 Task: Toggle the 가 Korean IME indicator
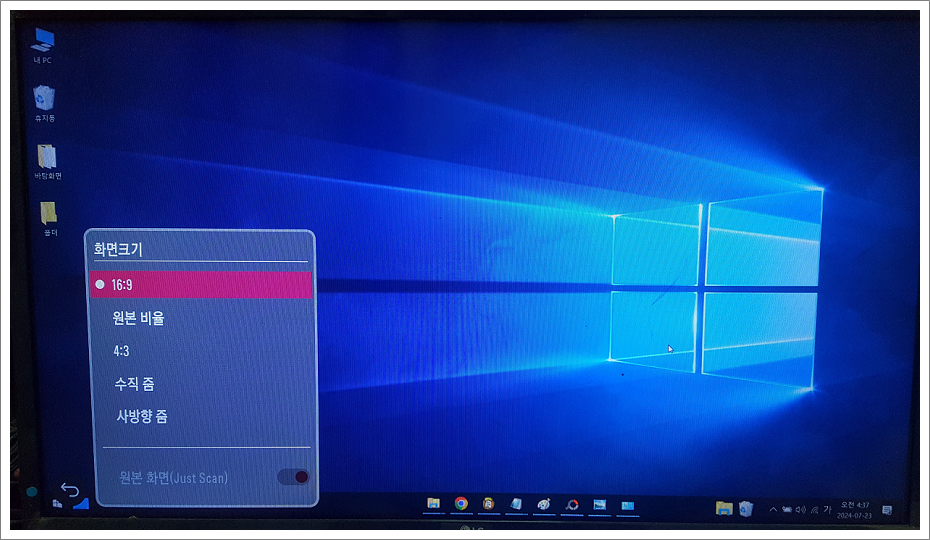click(x=827, y=509)
